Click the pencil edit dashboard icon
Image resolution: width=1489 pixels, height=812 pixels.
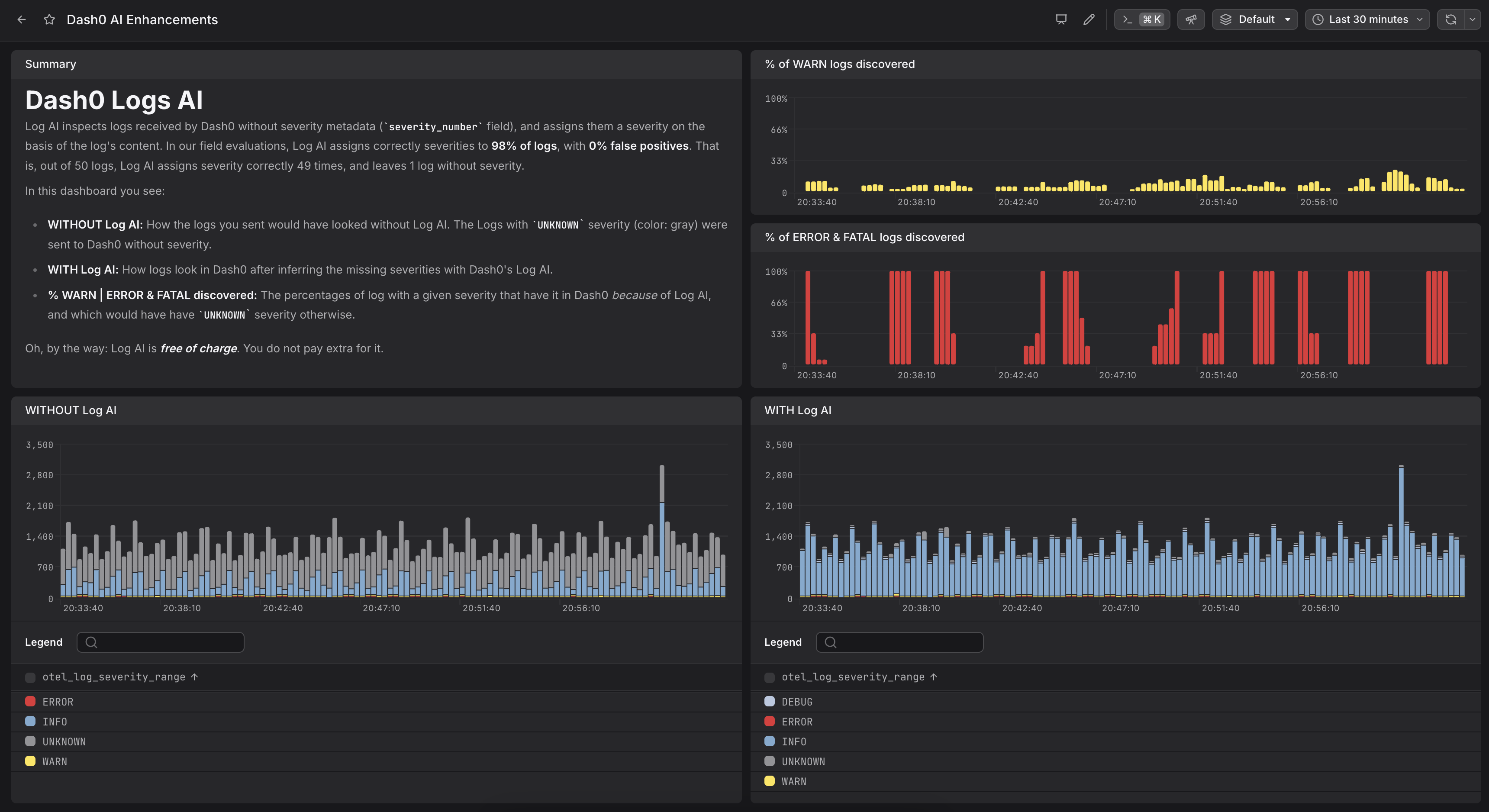(x=1089, y=19)
